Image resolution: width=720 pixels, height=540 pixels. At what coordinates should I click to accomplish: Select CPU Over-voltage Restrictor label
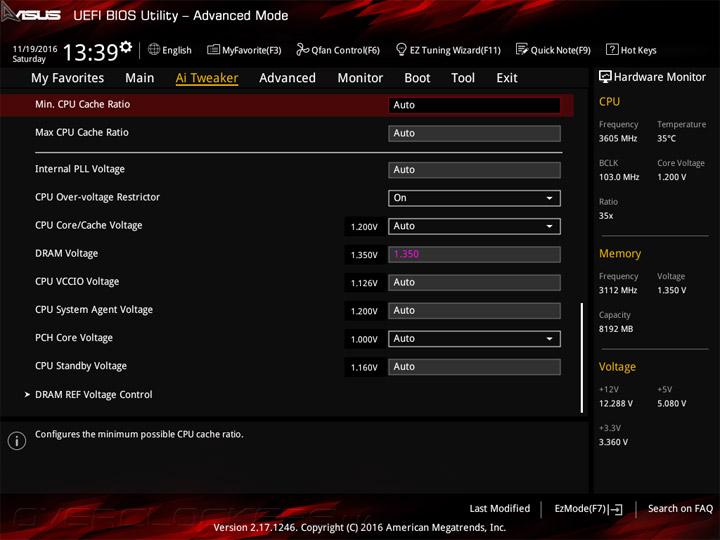(x=97, y=197)
